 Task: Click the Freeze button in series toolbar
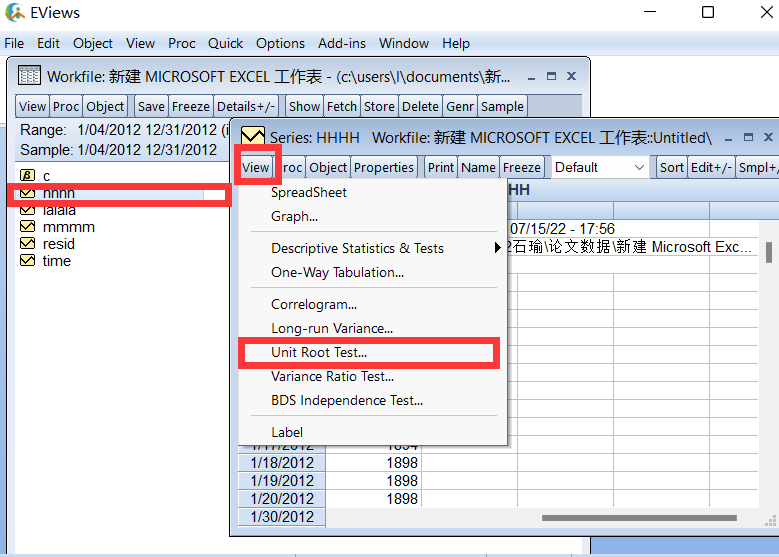click(x=522, y=167)
